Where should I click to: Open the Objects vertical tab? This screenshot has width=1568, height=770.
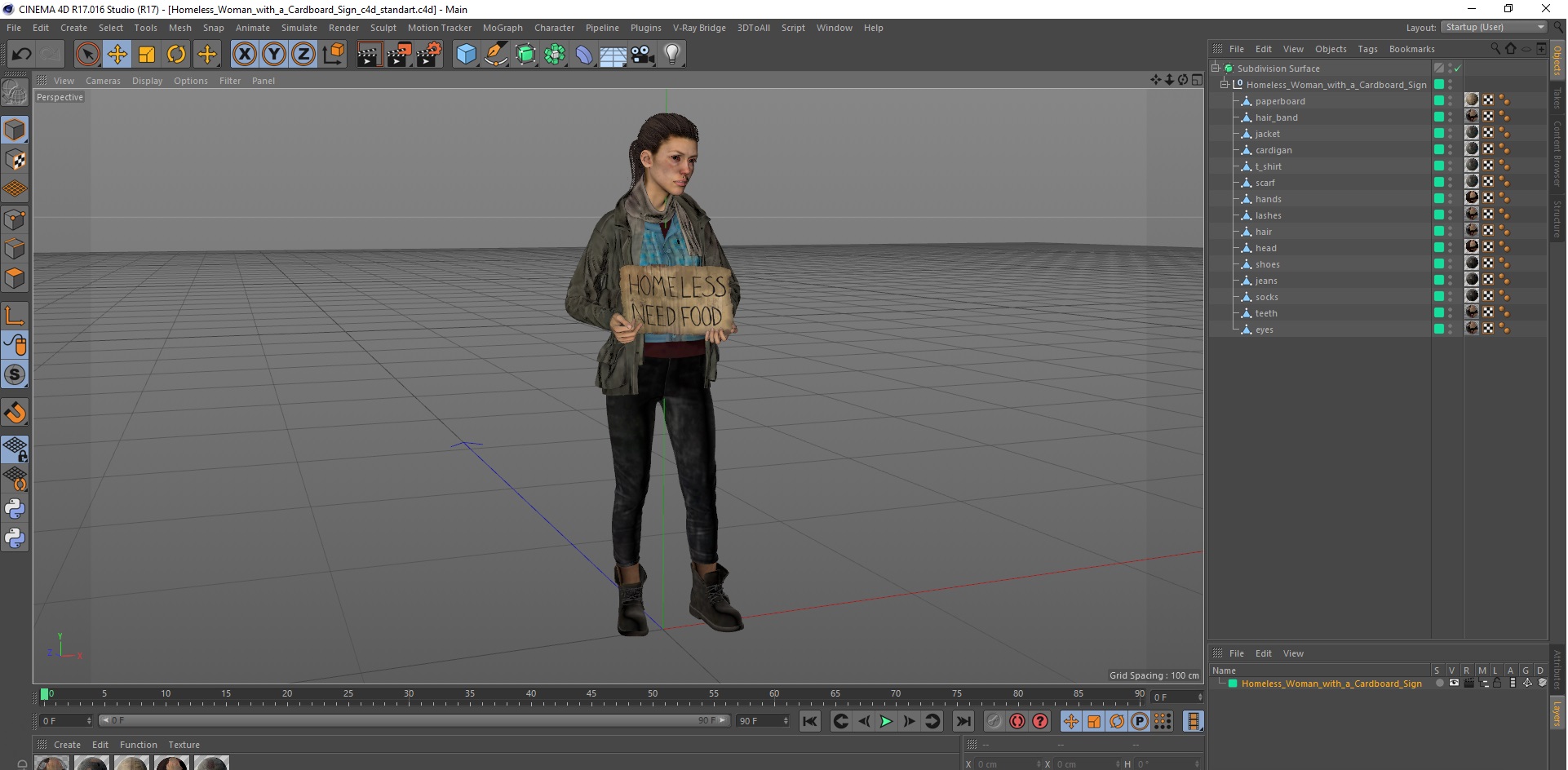[1557, 60]
